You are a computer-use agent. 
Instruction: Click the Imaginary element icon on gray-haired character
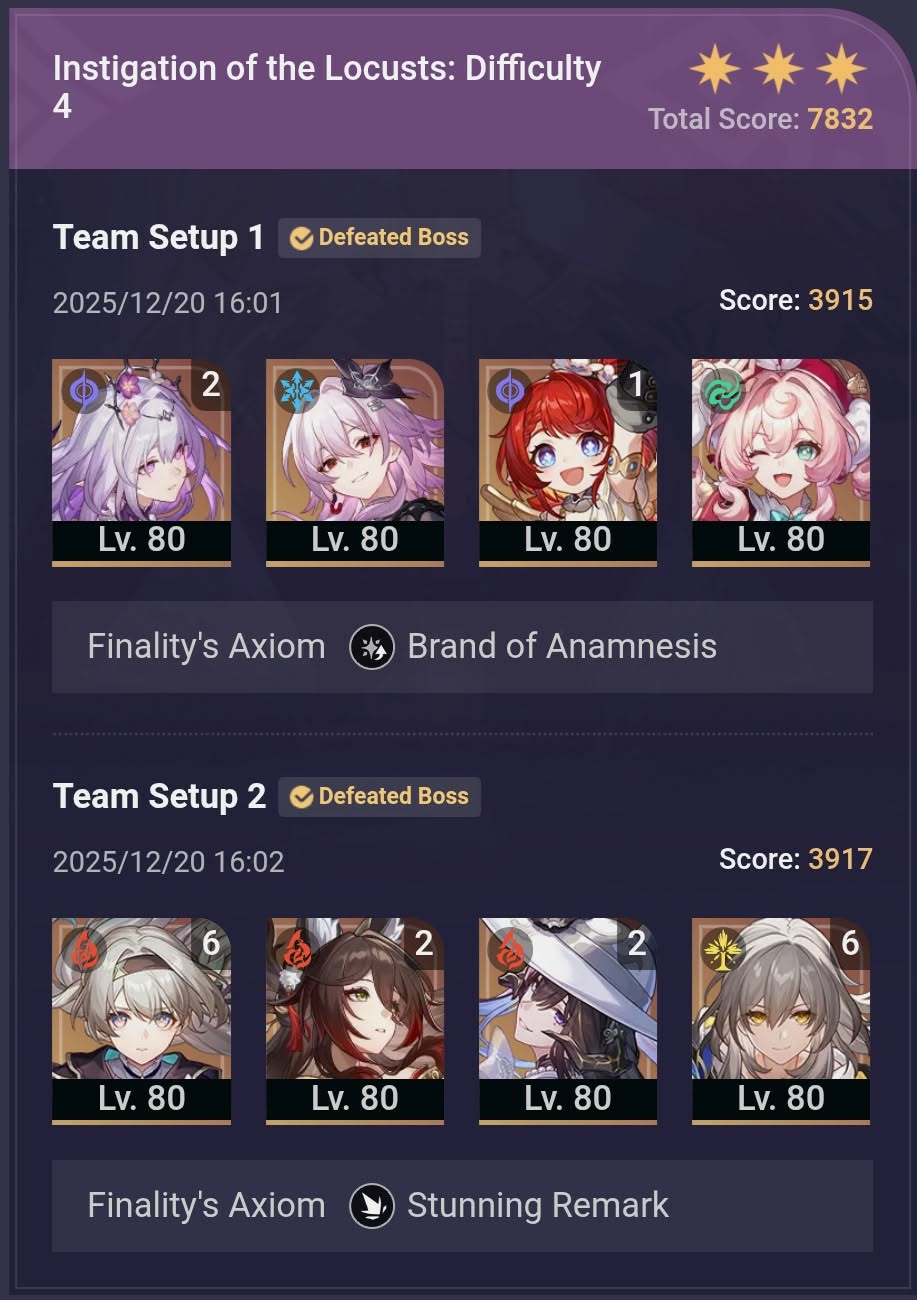[723, 949]
